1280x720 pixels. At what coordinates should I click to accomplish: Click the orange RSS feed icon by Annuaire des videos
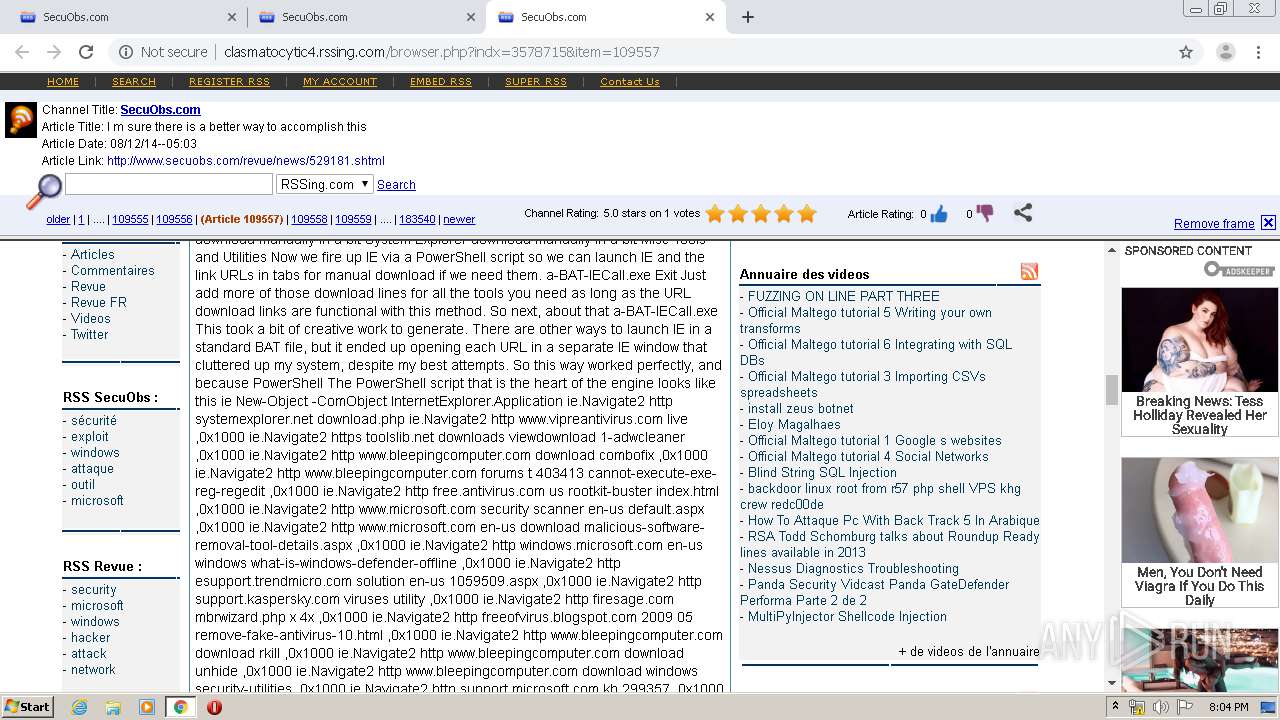1029,271
